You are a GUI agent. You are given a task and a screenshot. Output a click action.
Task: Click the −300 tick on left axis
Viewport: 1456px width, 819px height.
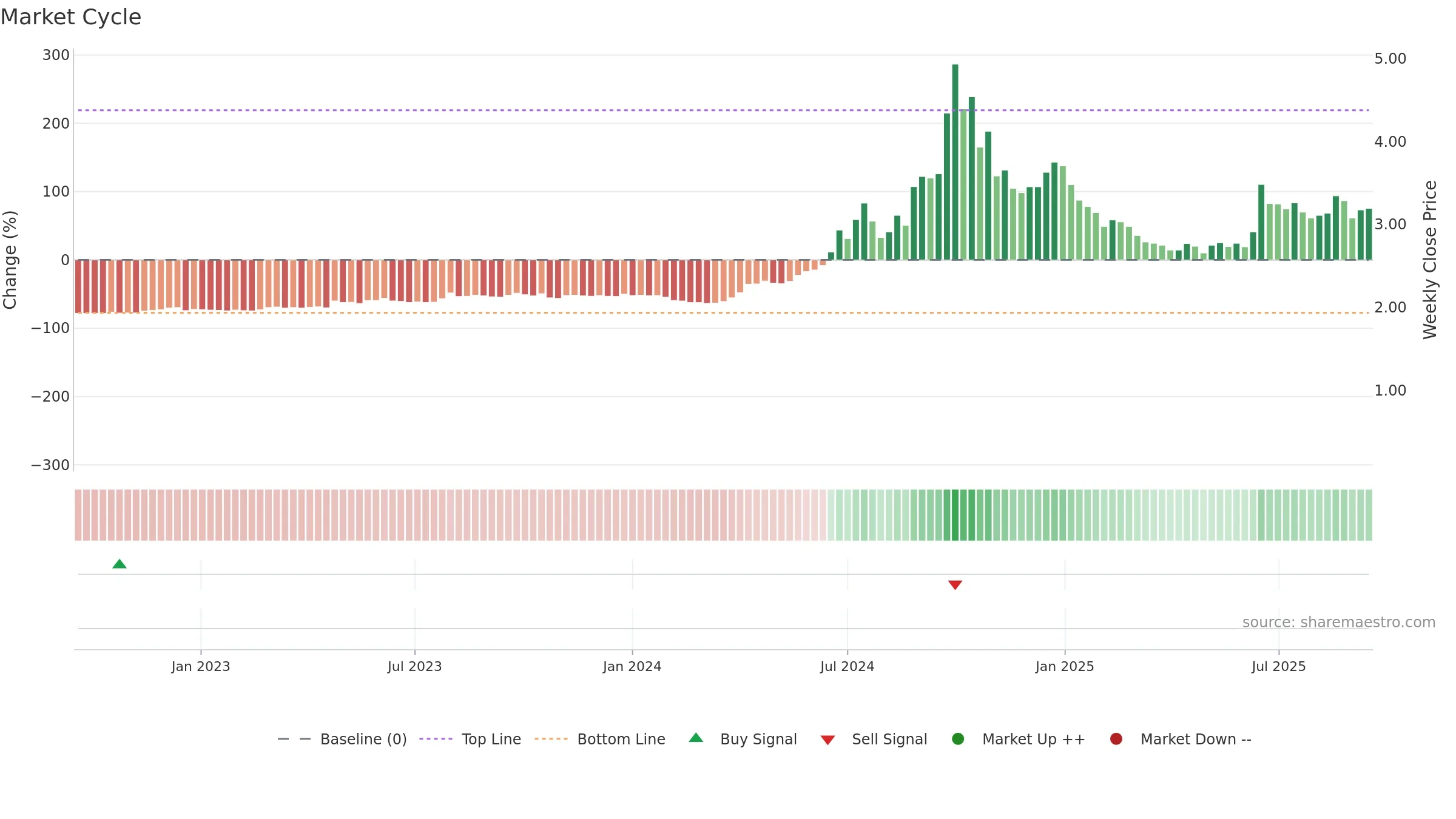(50, 465)
